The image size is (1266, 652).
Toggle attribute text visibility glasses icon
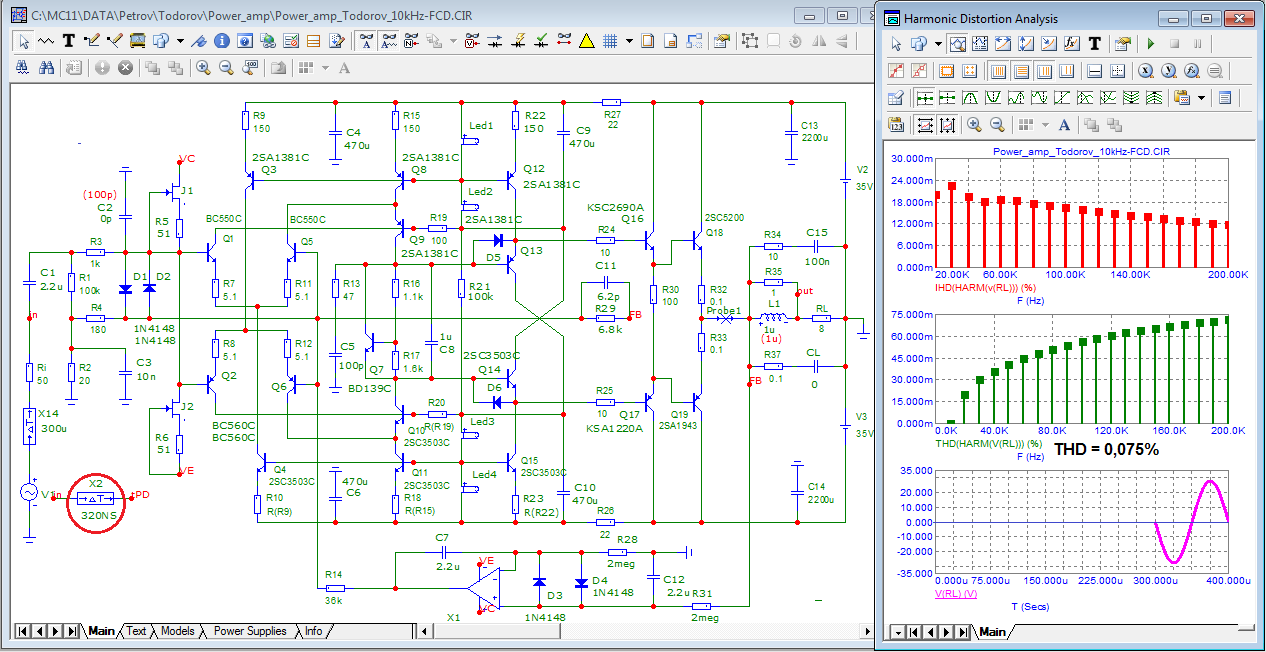click(x=366, y=41)
